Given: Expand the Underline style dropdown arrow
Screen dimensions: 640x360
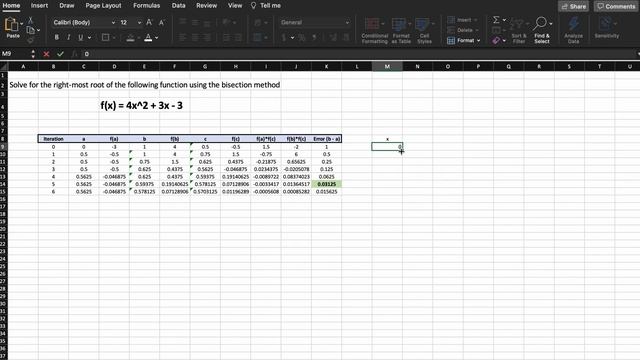Looking at the screenshot, I should pos(89,38).
